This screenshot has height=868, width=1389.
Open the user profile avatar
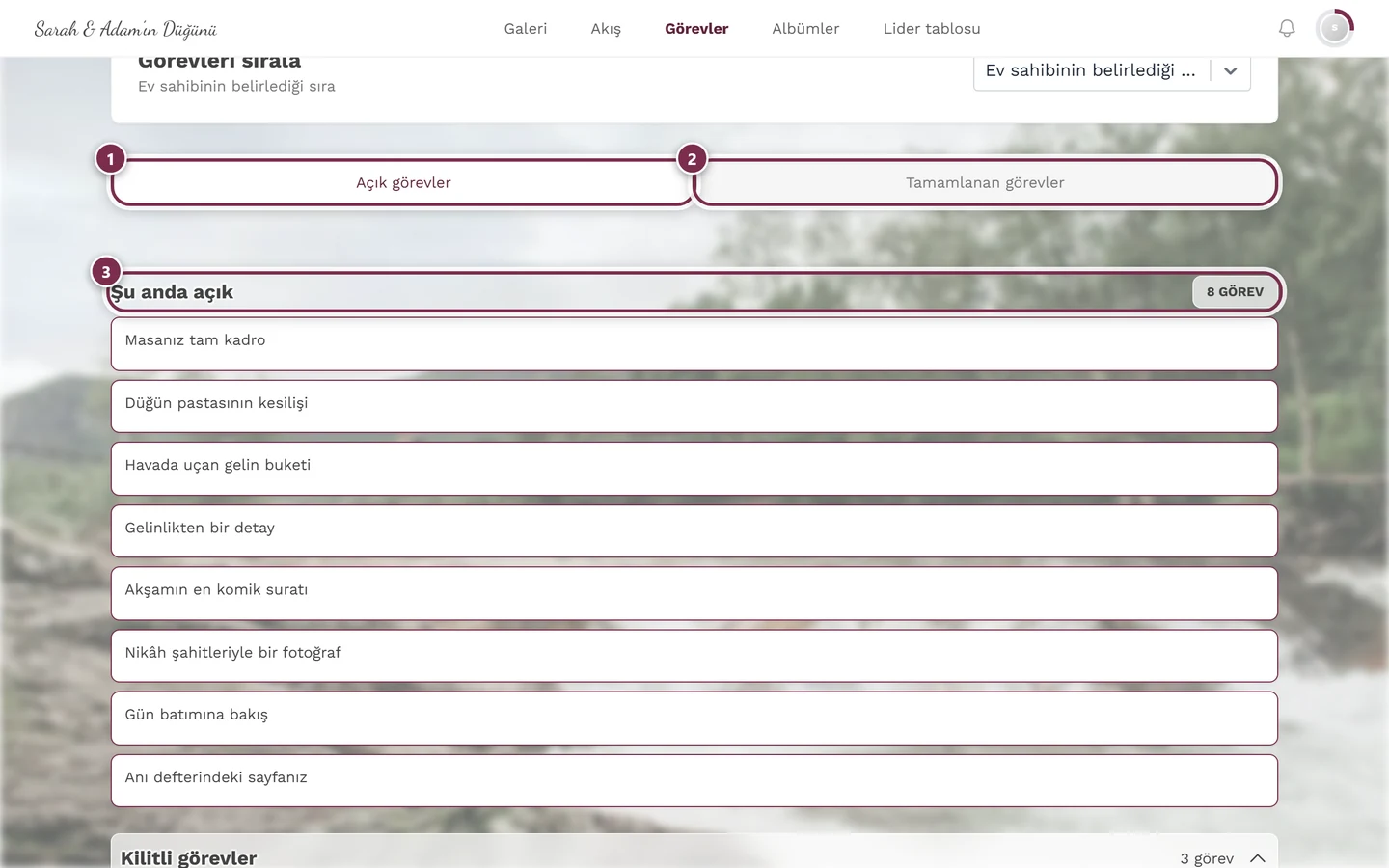tap(1335, 29)
